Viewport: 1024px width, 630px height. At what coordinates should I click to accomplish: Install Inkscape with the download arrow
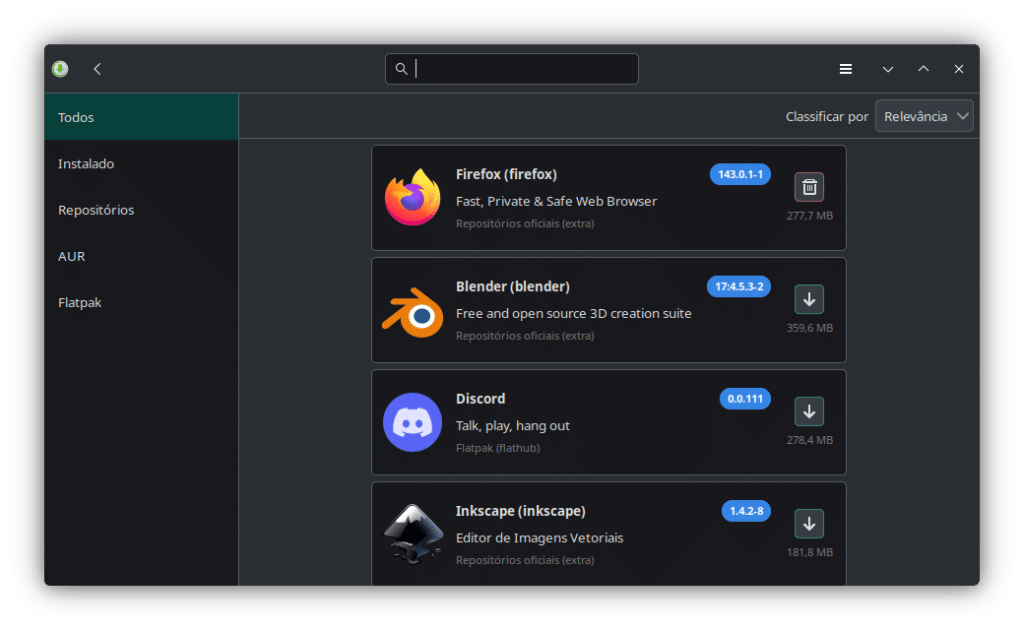pyautogui.click(x=808, y=524)
